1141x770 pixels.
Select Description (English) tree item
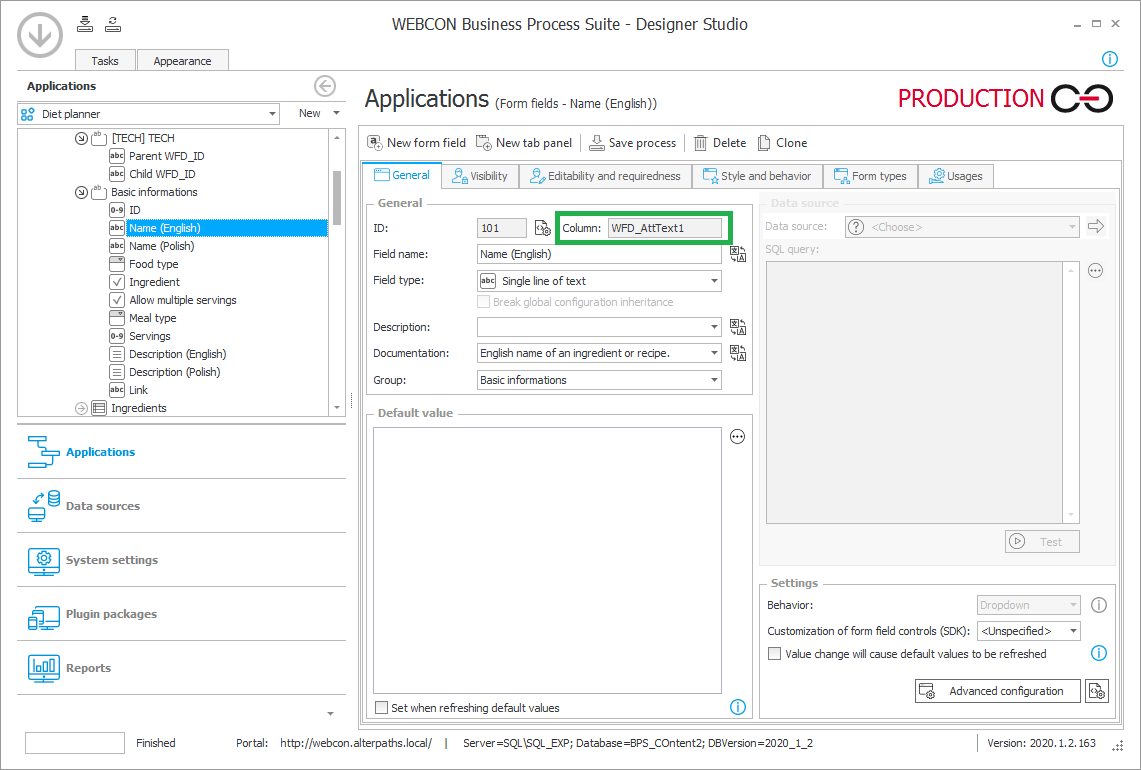click(x=178, y=354)
